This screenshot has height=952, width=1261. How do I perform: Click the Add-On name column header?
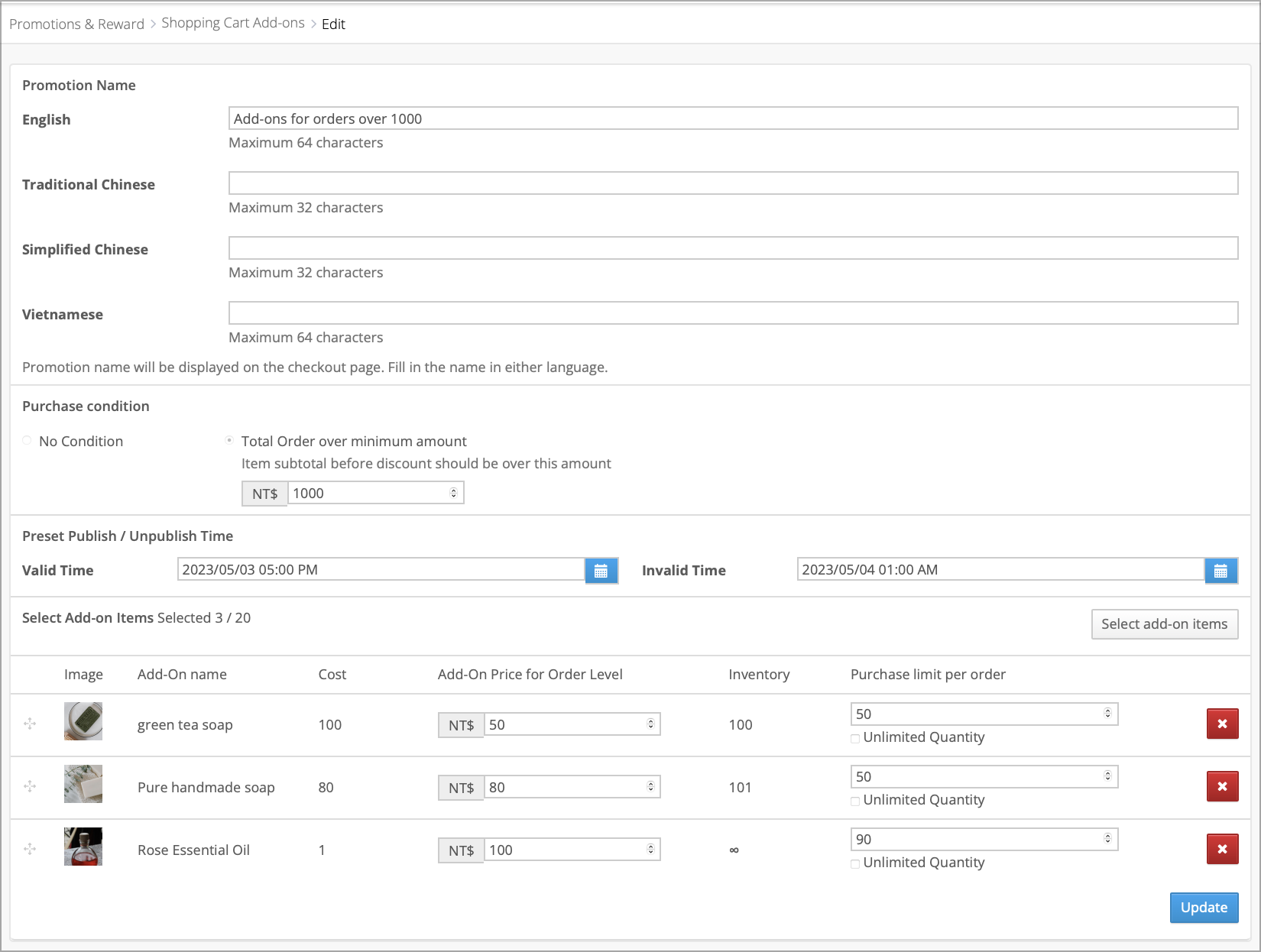point(182,675)
